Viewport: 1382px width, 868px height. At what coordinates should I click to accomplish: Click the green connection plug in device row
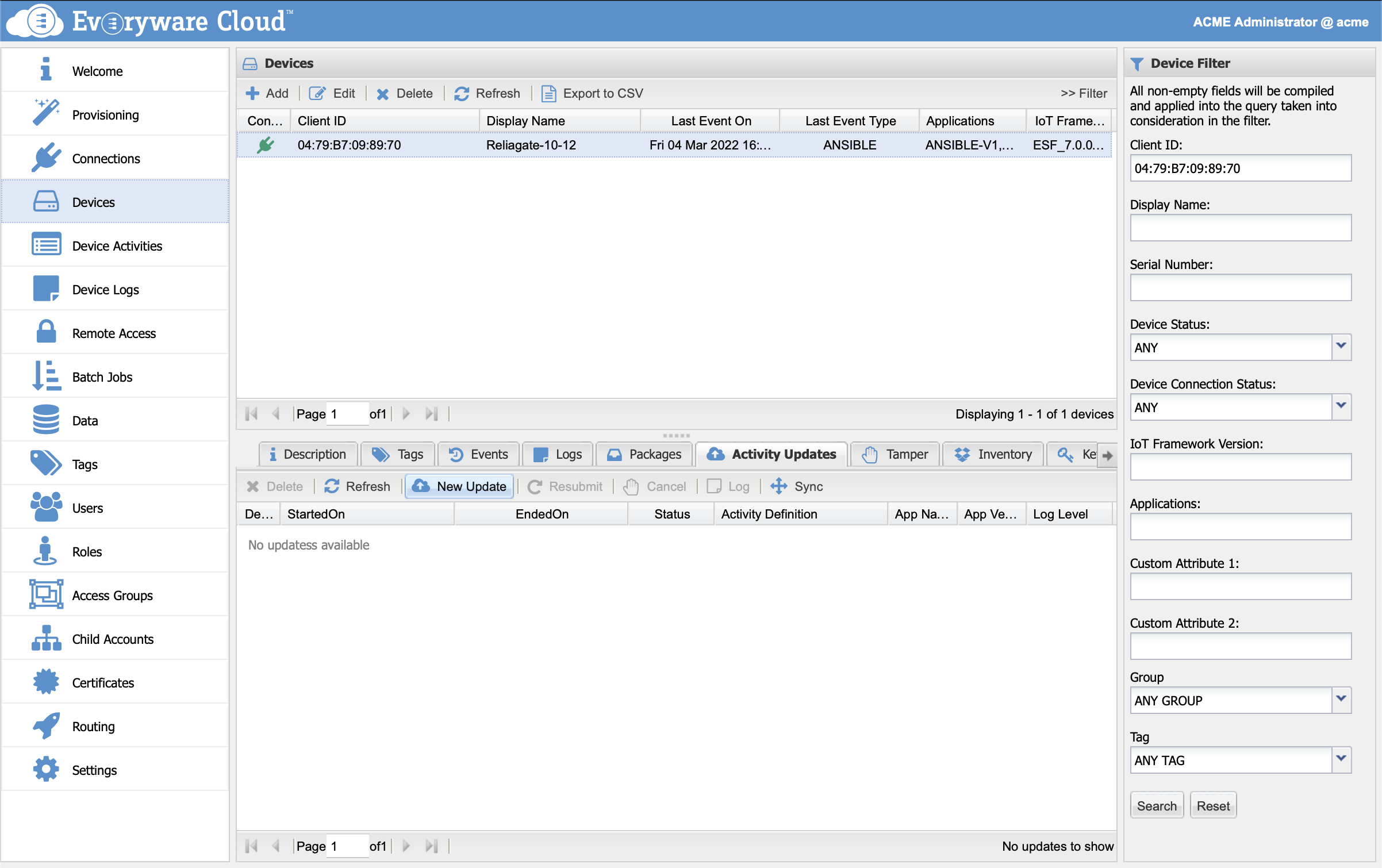pos(265,145)
